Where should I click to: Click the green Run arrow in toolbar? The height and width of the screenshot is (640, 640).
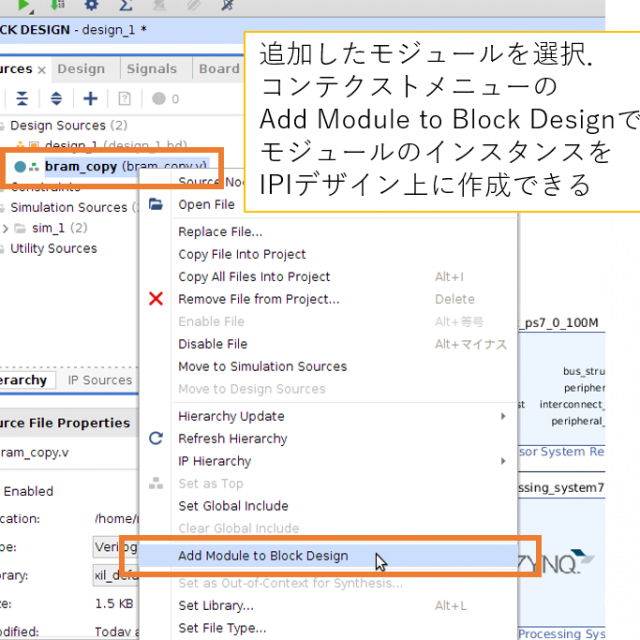pyautogui.click(x=24, y=5)
